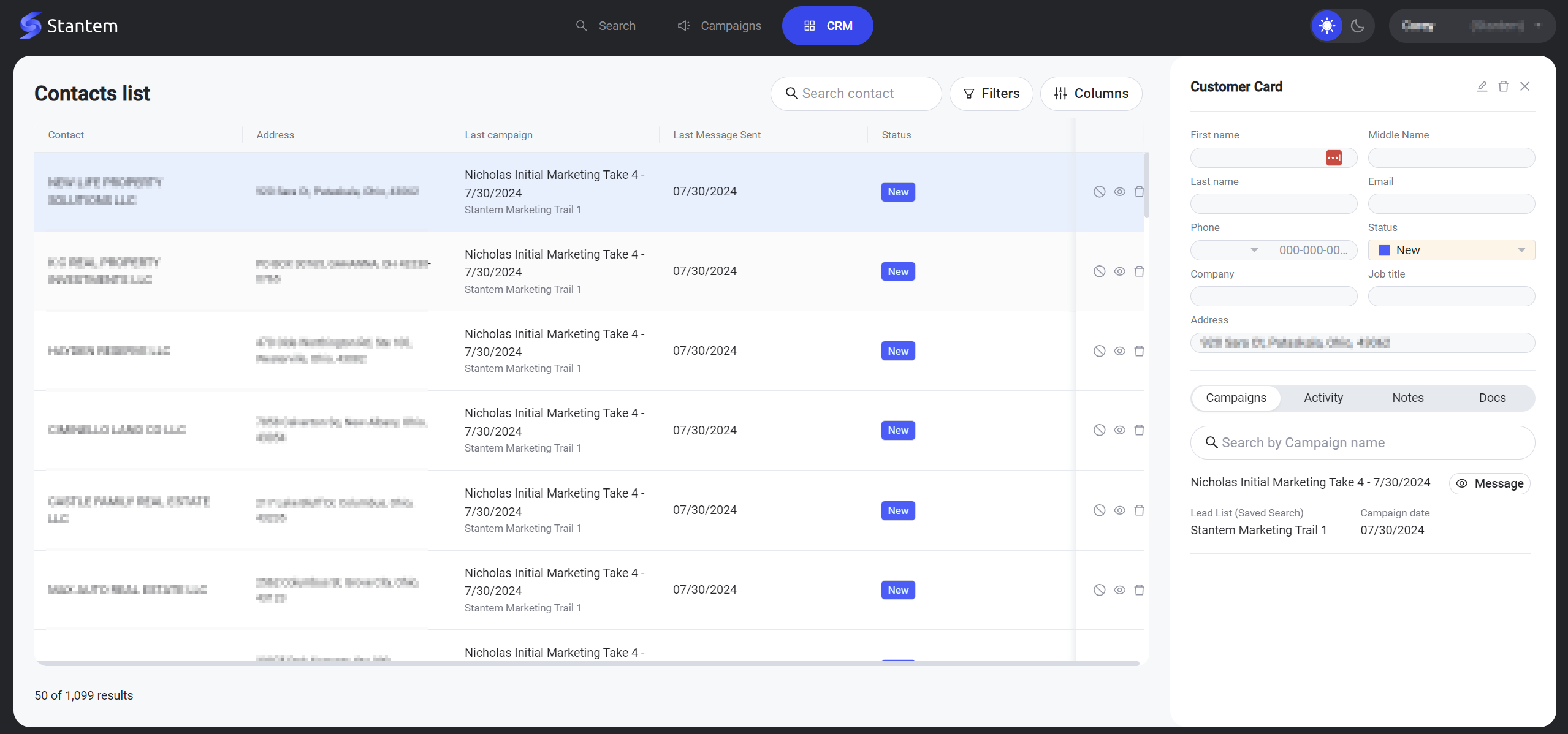Screen dimensions: 1568x734
Task: Click the New status badge in third row
Action: click(898, 351)
